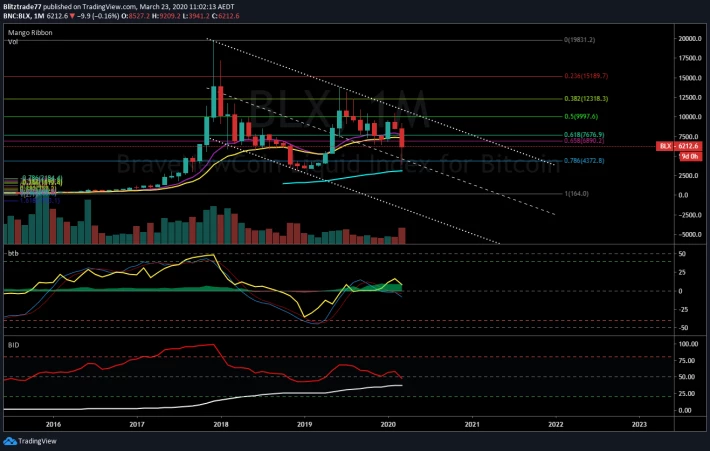710x451 pixels.
Task: Click the Vol indicator label
Action: [x=13, y=42]
